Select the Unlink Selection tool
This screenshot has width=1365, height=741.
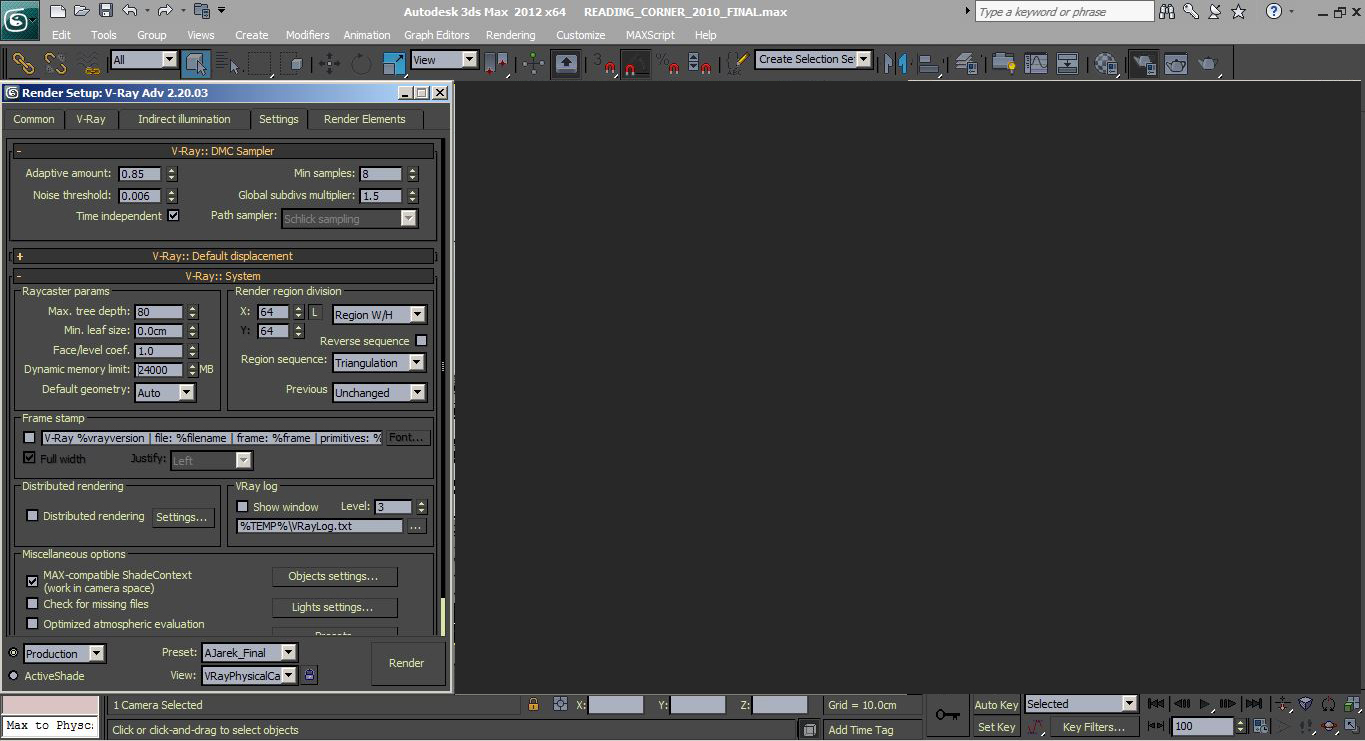point(56,64)
